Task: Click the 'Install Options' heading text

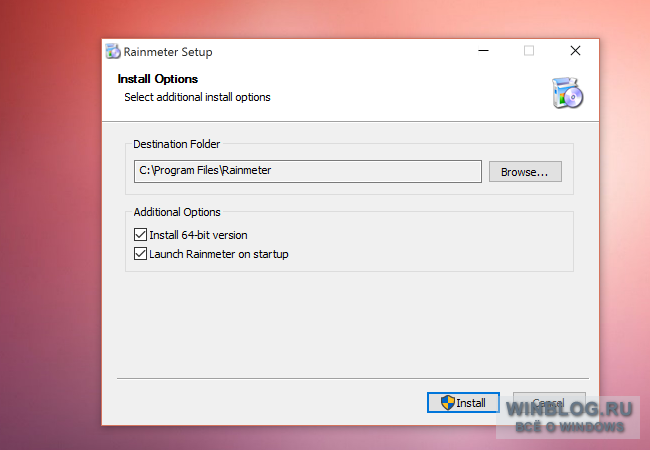Action: [158, 79]
